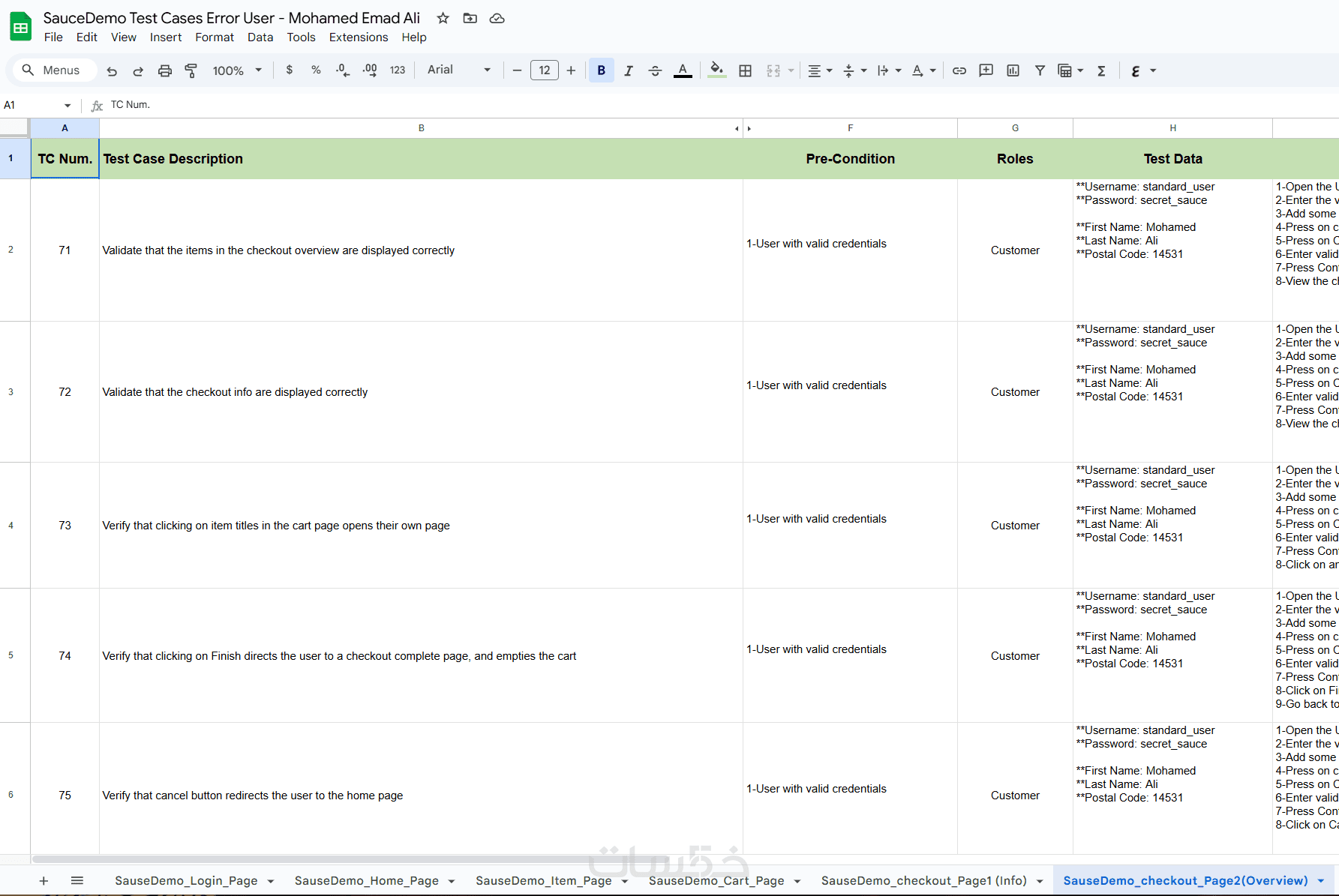
Task: Switch to SauseDemo_Cart_Page sheet tab
Action: tap(716, 881)
